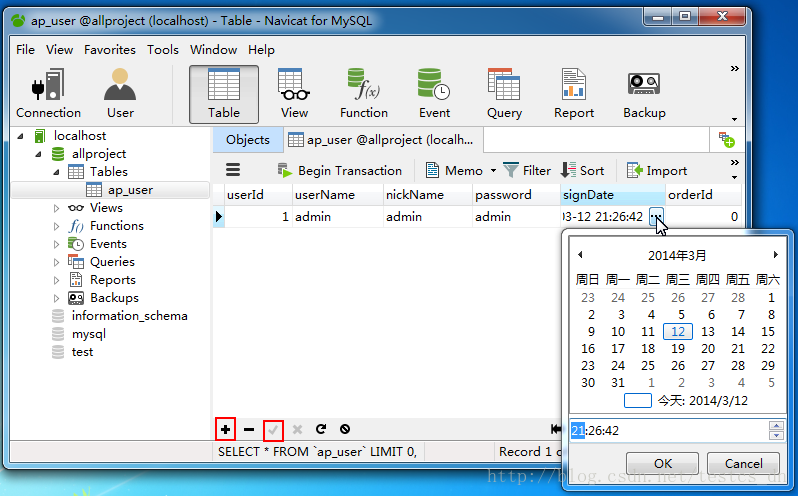Decrease time with the down spinner
The width and height of the screenshot is (798, 496).
point(776,435)
